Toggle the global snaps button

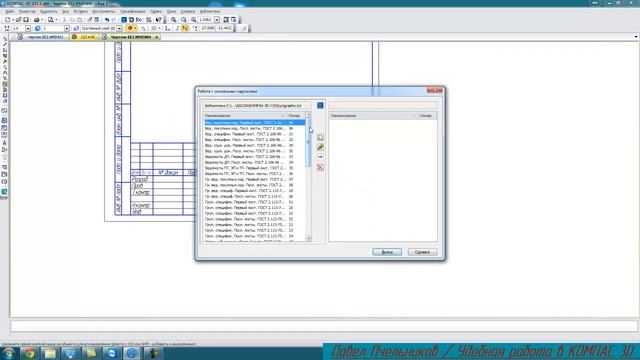point(130,29)
